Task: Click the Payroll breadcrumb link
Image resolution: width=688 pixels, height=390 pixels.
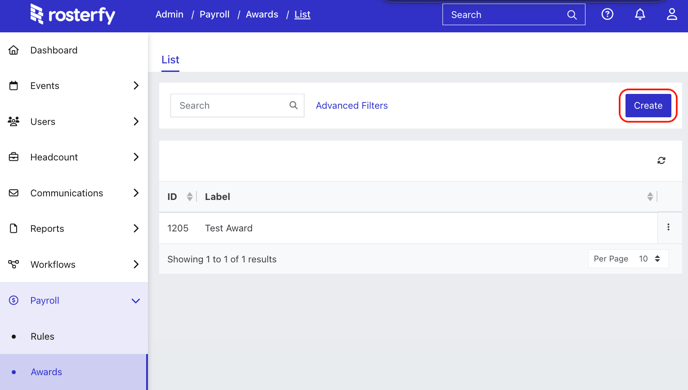Action: click(214, 14)
